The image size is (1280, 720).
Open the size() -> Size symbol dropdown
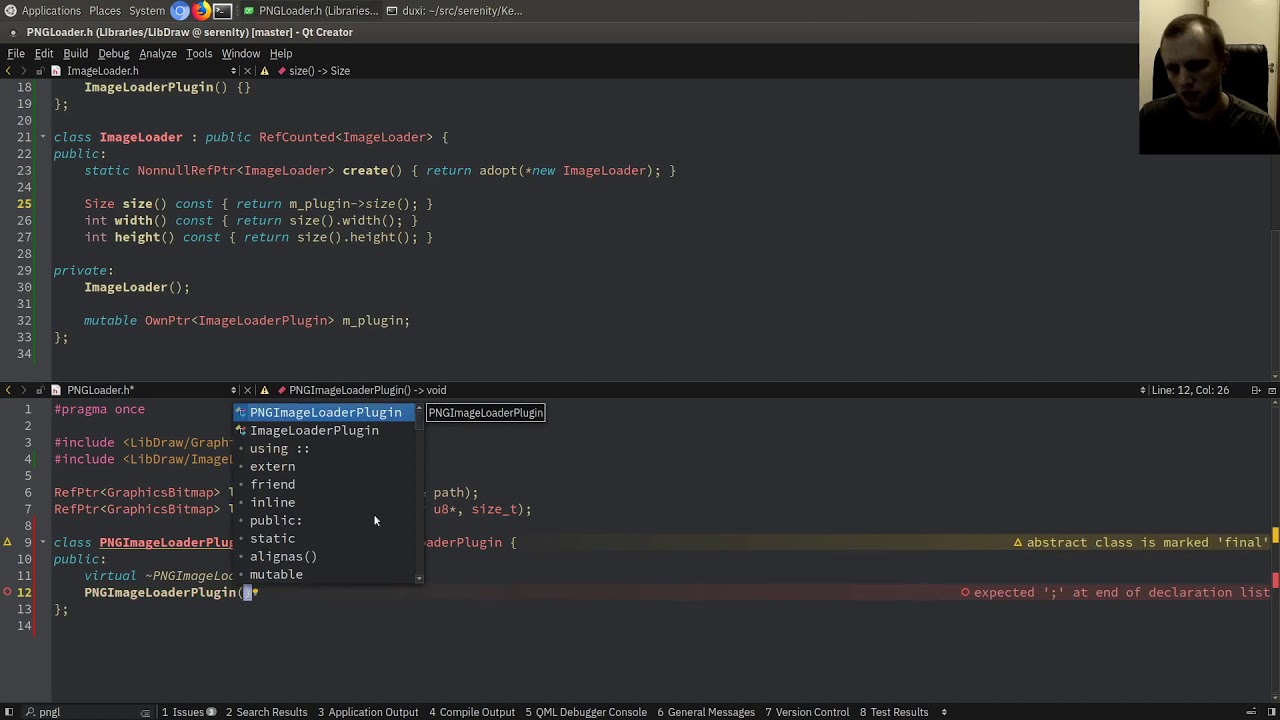[319, 71]
